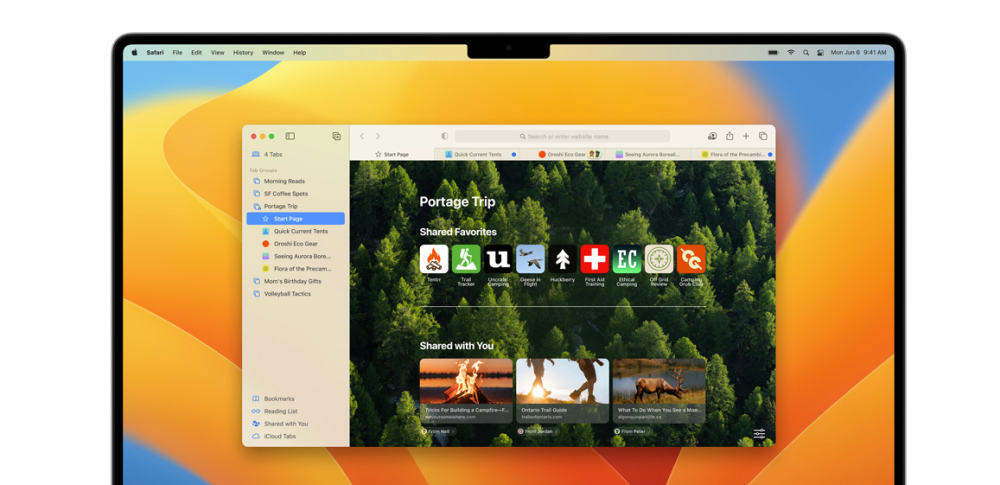The height and width of the screenshot is (485, 1000).
Task: Open the From Jordan link
Action: click(x=537, y=431)
